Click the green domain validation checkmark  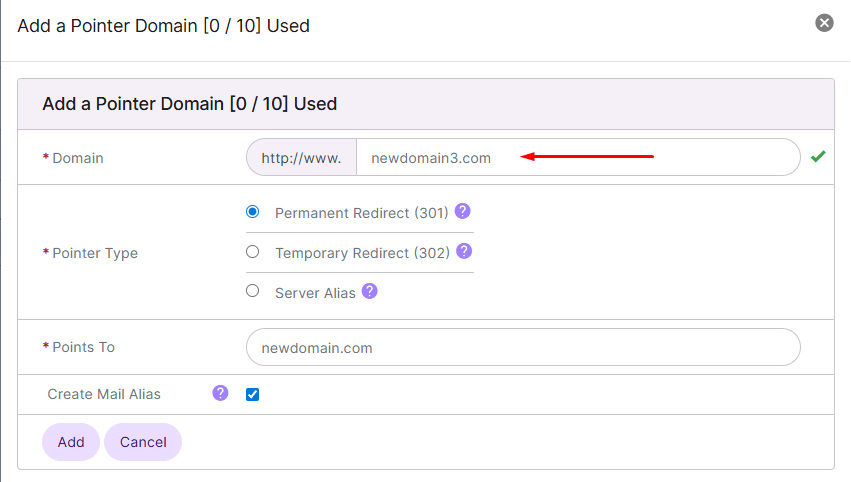coord(818,156)
